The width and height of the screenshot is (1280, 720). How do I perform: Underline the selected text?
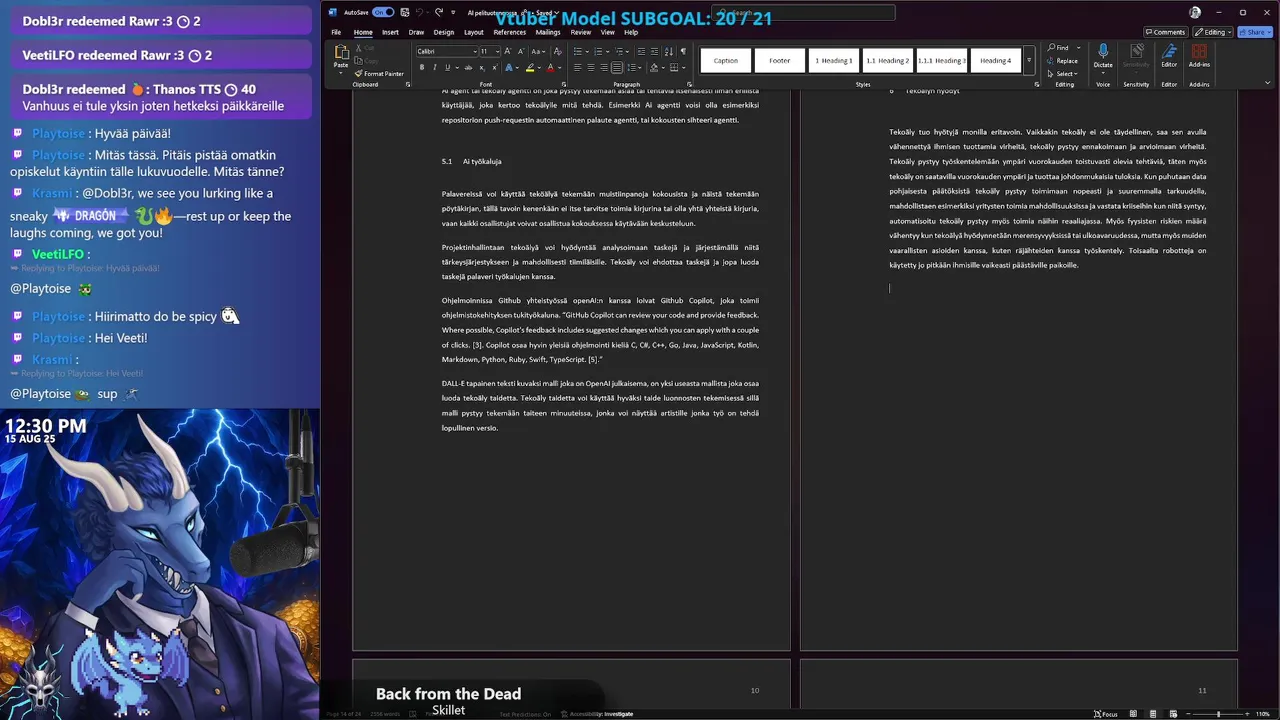[x=447, y=67]
